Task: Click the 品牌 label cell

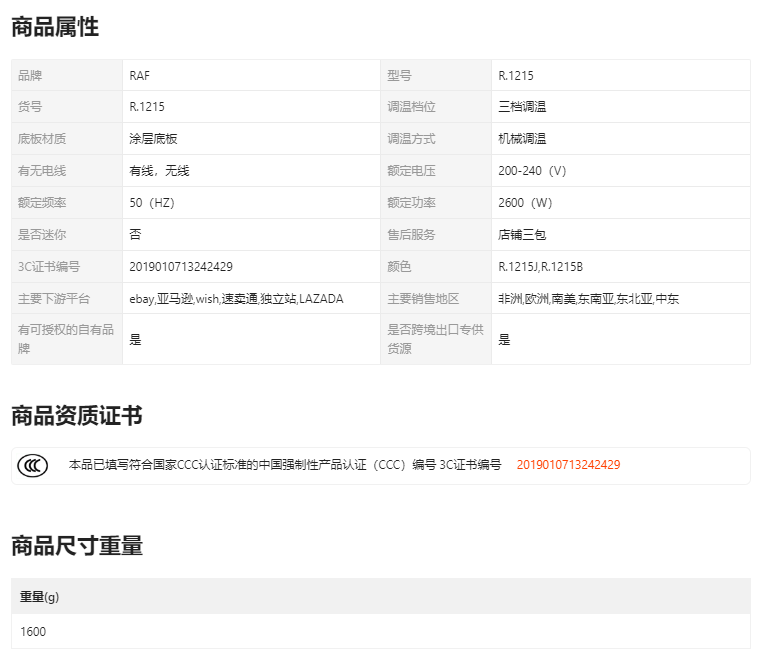Action: tap(67, 75)
